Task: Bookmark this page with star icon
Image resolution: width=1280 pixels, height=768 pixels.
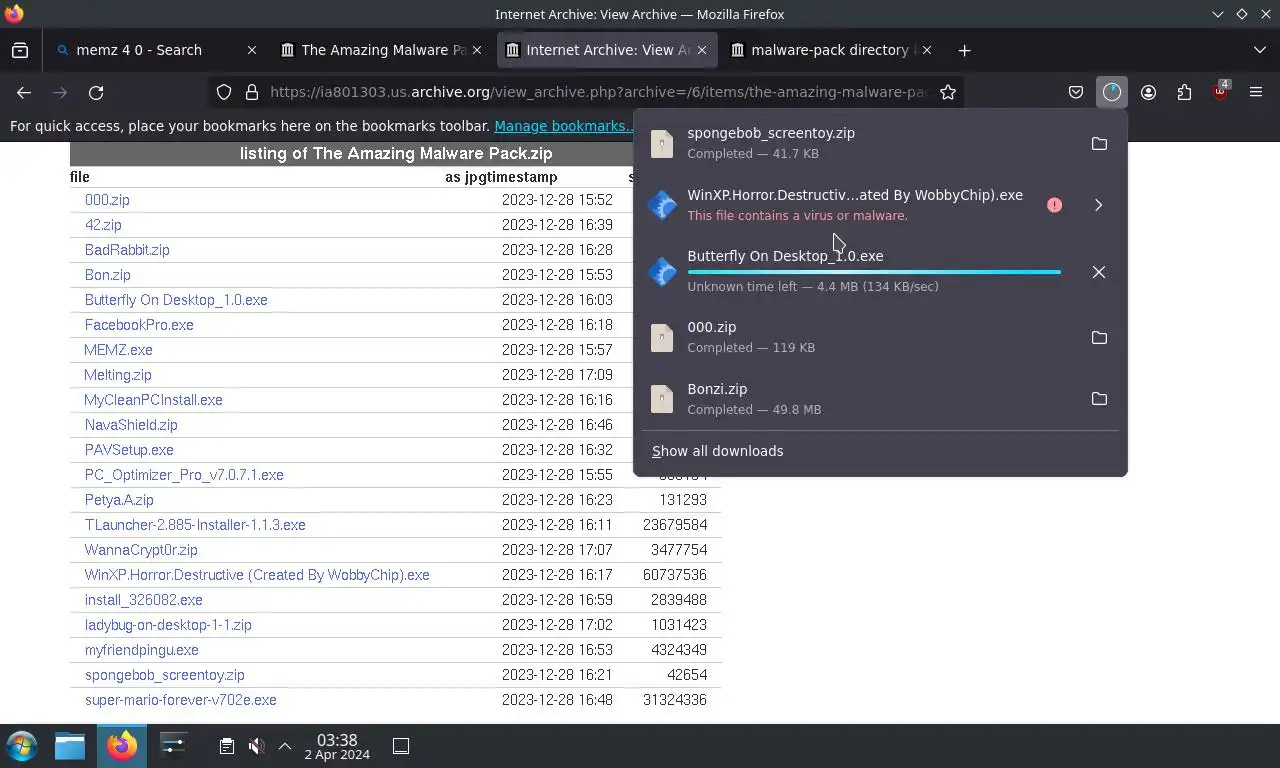Action: point(948,92)
